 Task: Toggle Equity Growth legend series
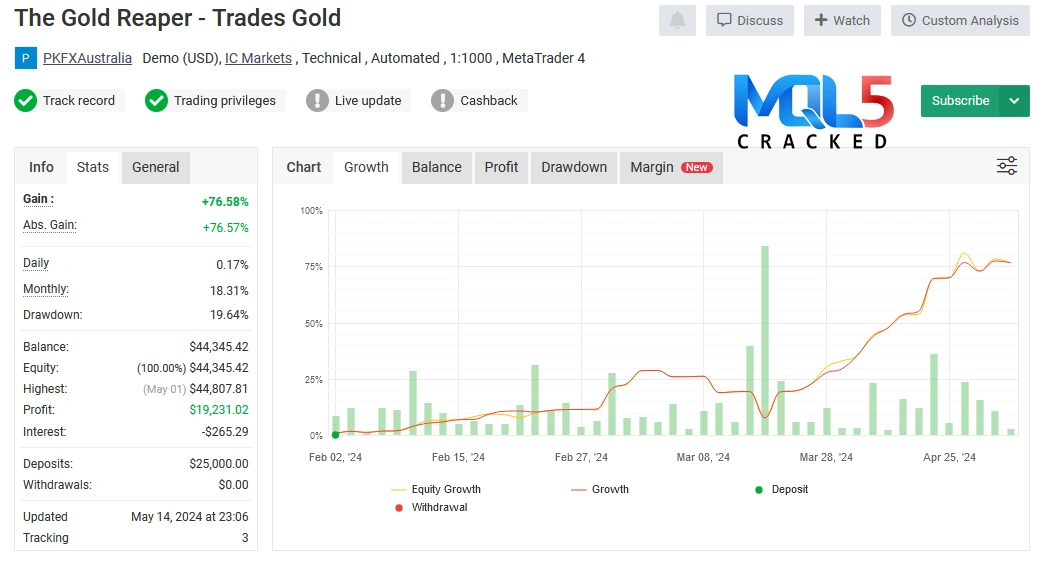click(436, 489)
